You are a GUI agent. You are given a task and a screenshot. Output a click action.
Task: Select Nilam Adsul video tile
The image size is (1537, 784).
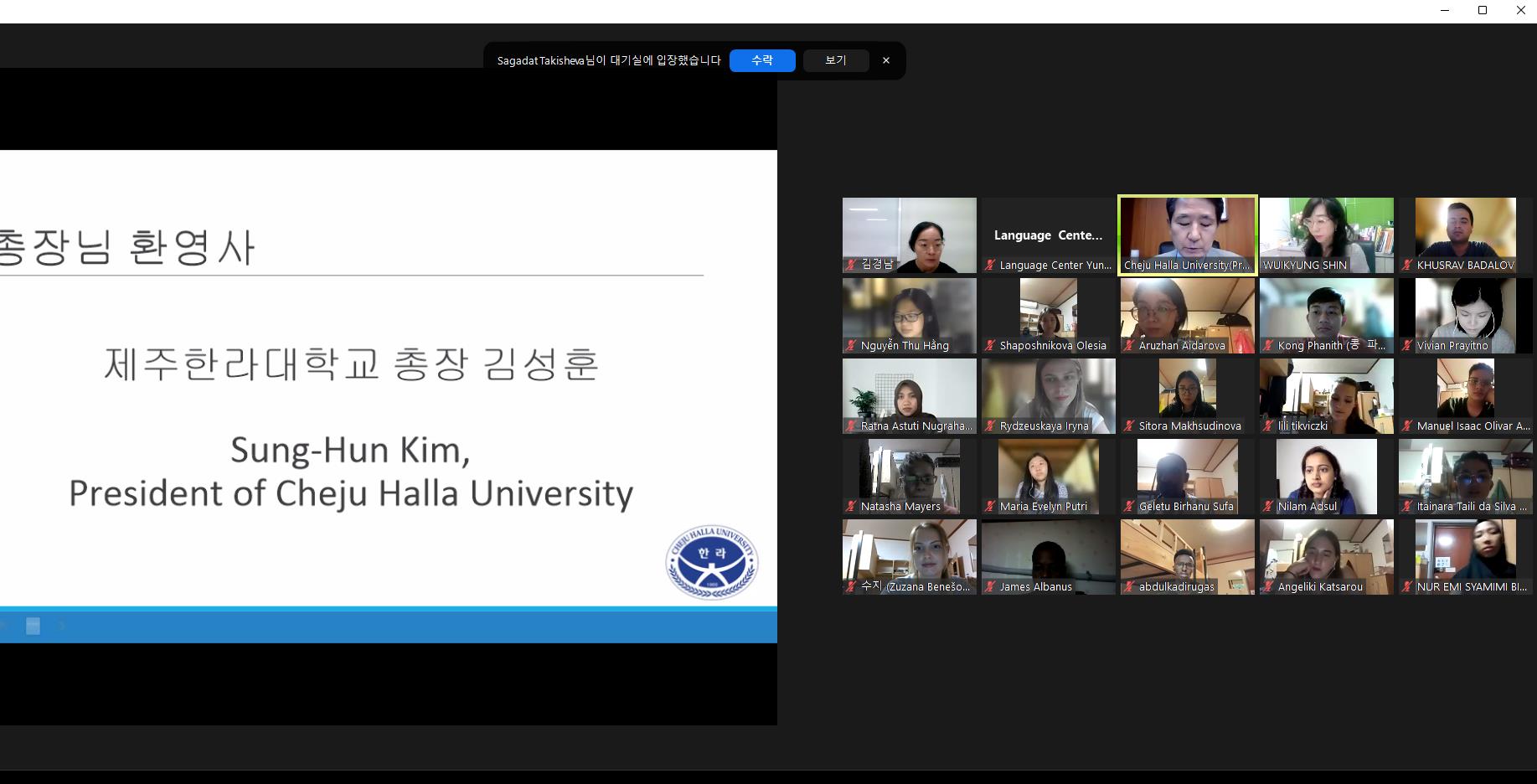(x=1327, y=477)
